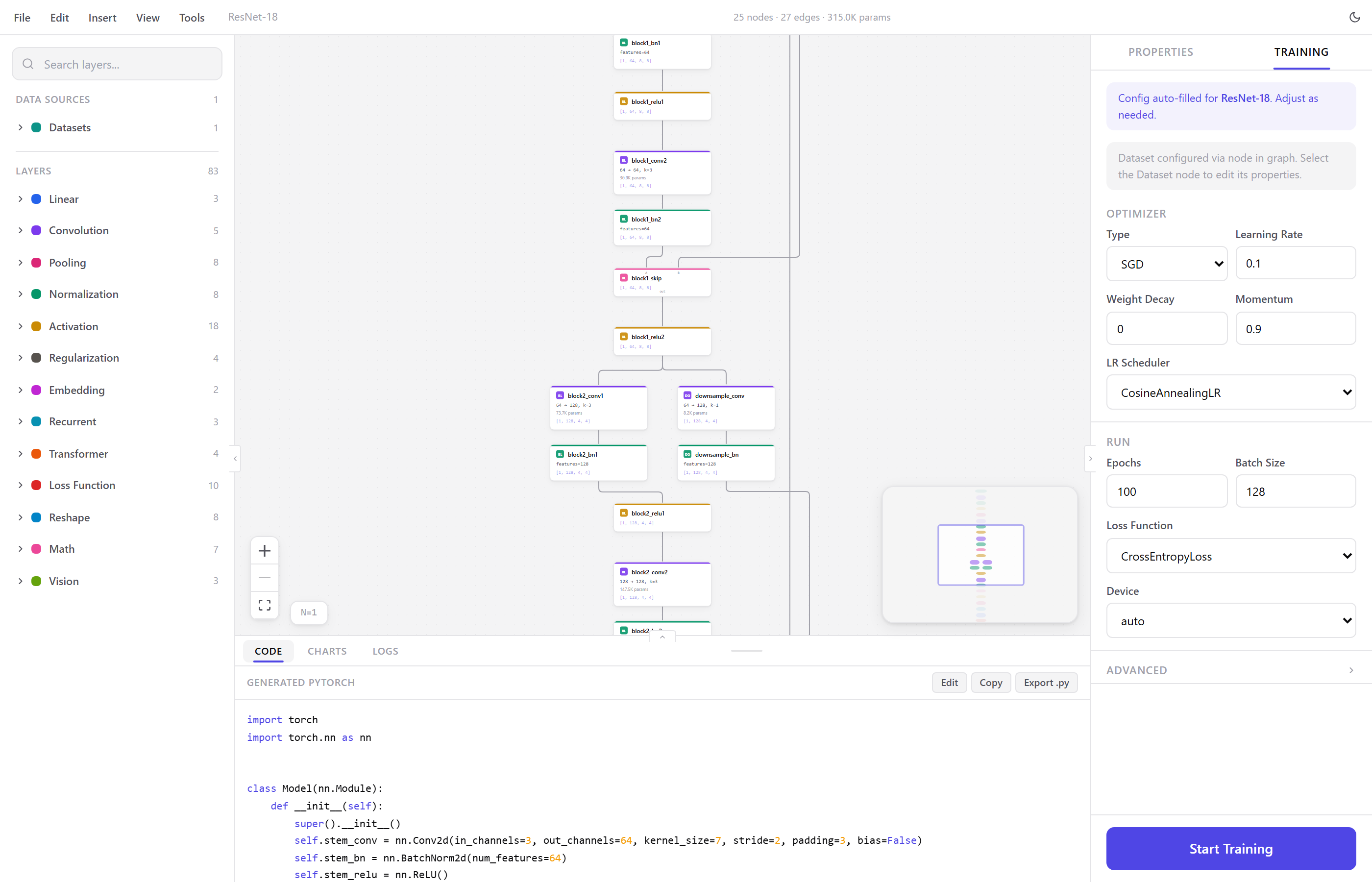Open the Loss Function dropdown
The image size is (1372, 882).
tap(1230, 556)
